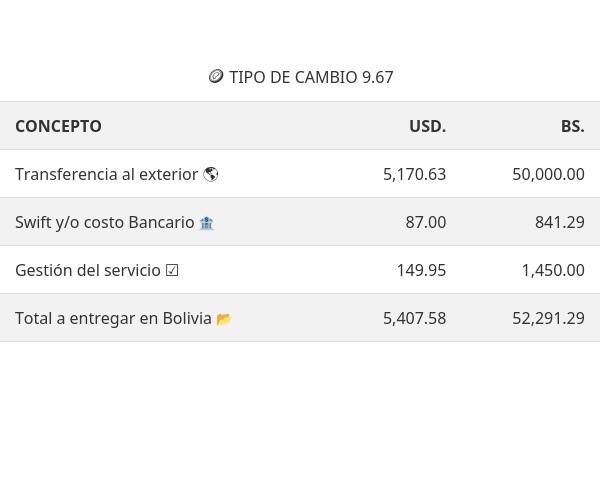Select the TIPO DE CAMBIO 9.67 title text

click(x=311, y=77)
